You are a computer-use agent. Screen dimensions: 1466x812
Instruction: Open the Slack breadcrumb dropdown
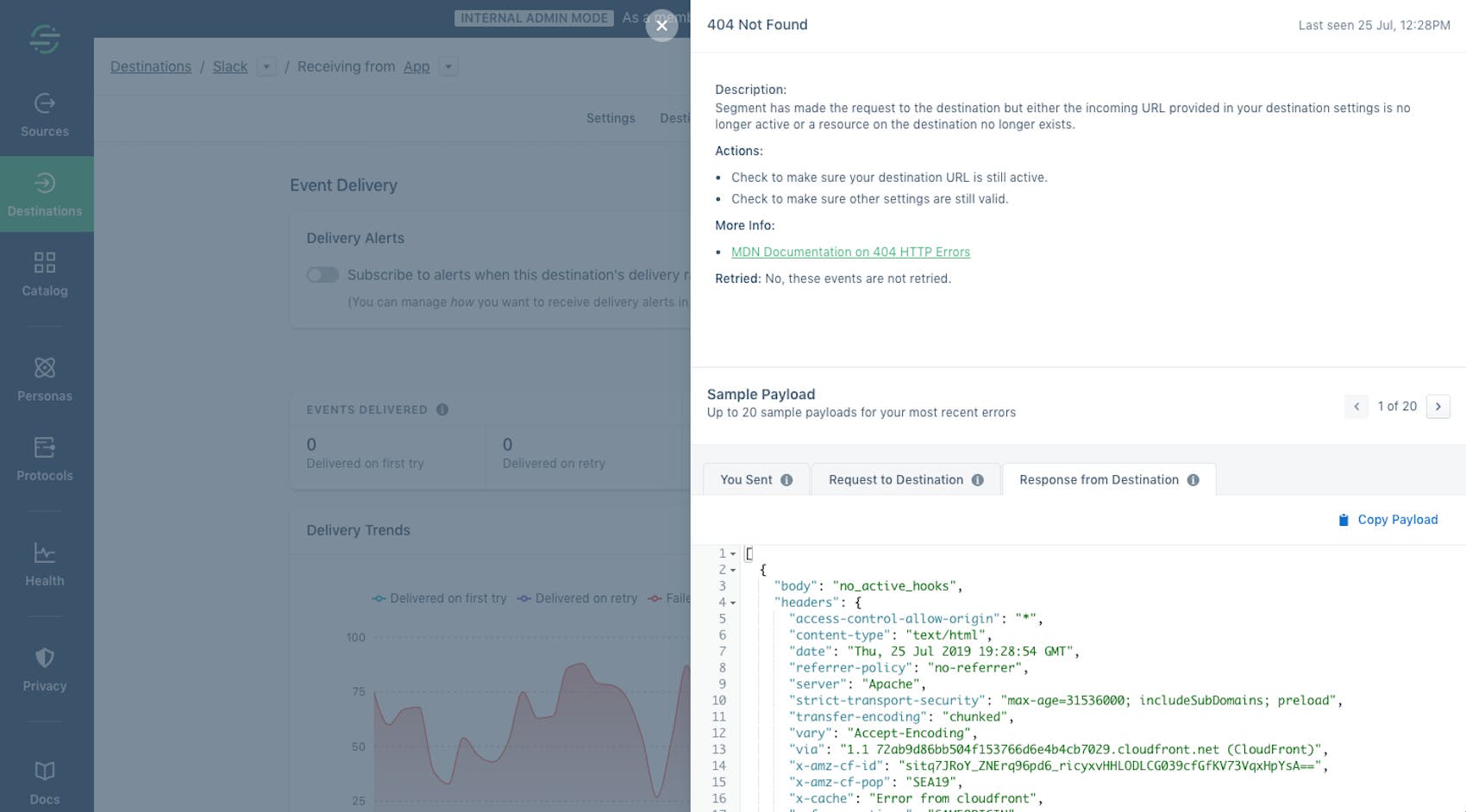click(267, 66)
